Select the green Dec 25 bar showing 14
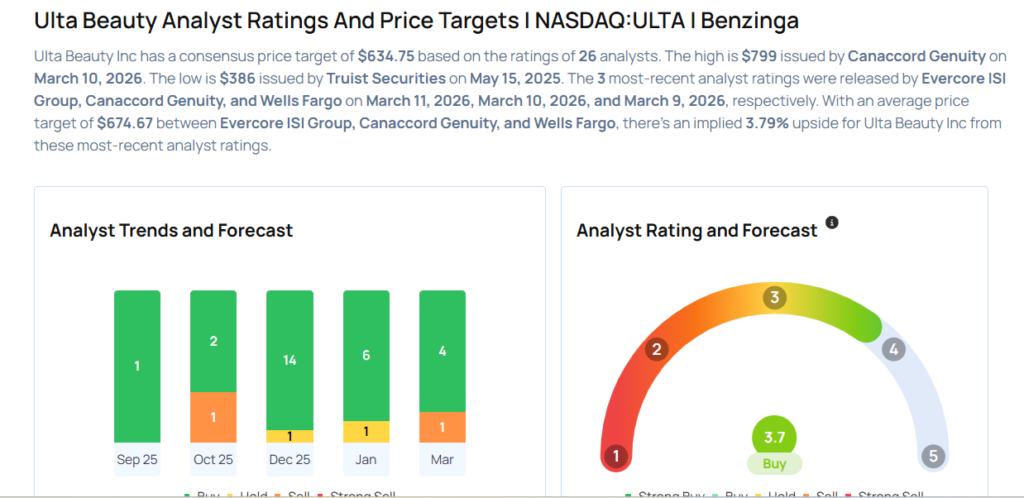Viewport: 1024px width, 498px height. tap(290, 360)
